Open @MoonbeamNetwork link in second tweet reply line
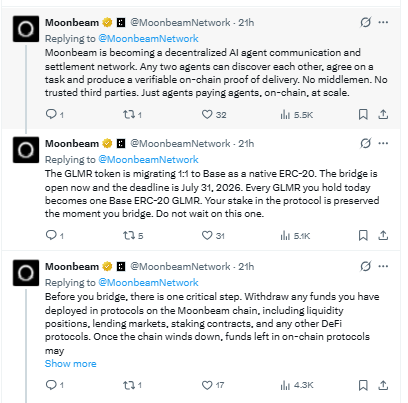This screenshot has width=408, height=403. pyautogui.click(x=148, y=159)
